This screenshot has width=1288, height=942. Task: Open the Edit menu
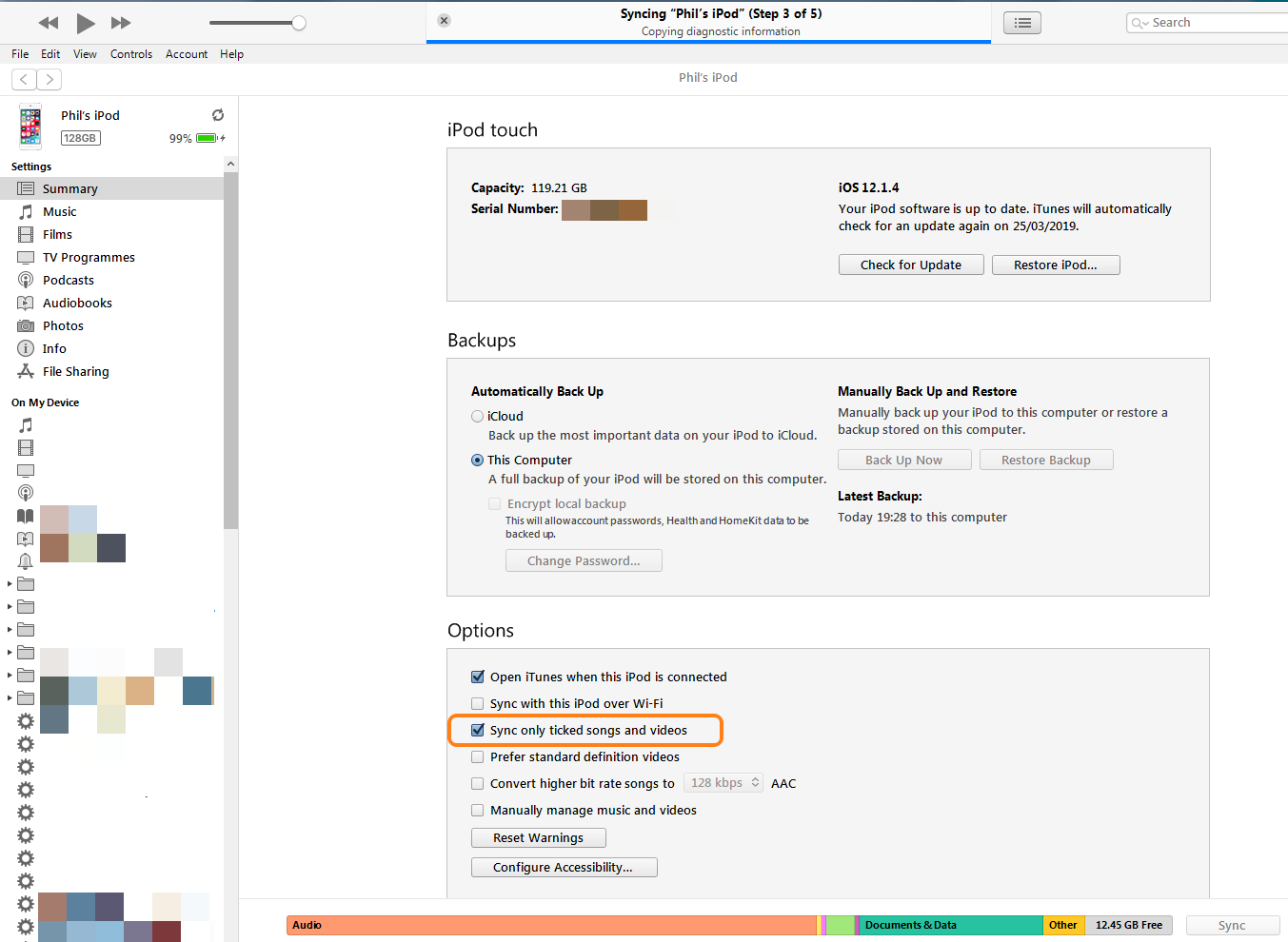click(50, 54)
